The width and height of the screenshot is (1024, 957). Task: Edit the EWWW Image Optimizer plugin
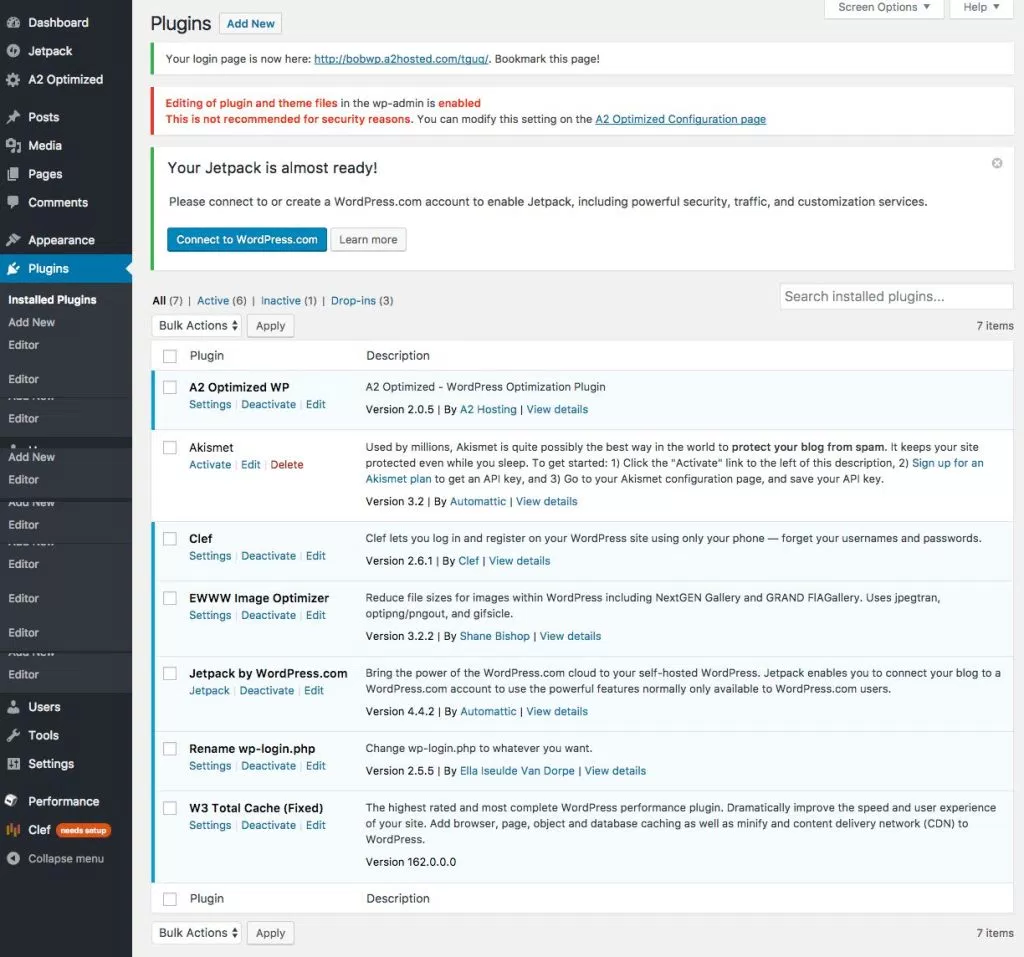click(x=315, y=615)
